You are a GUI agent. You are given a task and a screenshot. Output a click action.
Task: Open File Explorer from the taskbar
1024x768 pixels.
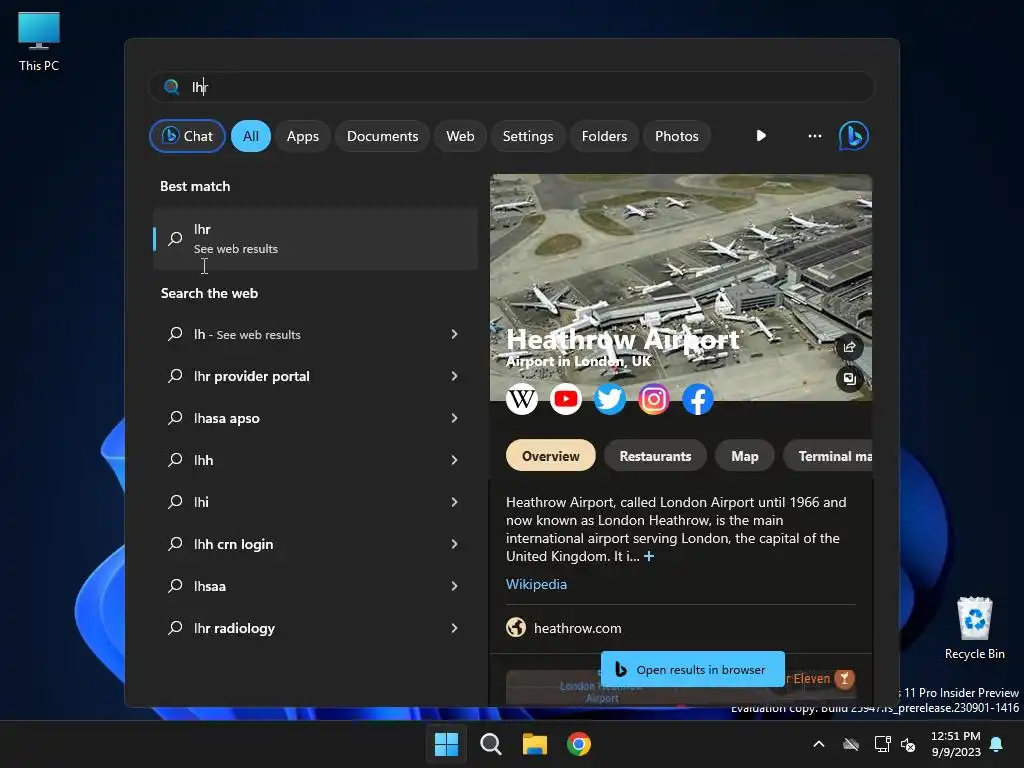(534, 744)
